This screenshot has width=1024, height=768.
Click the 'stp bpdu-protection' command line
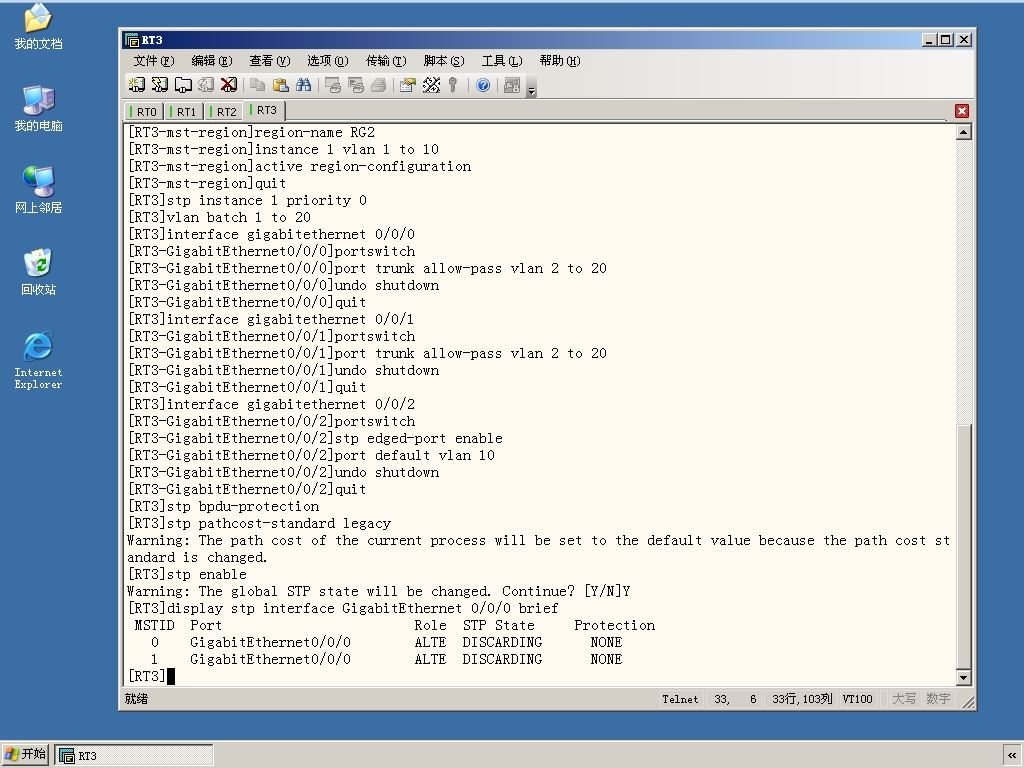[x=223, y=506]
